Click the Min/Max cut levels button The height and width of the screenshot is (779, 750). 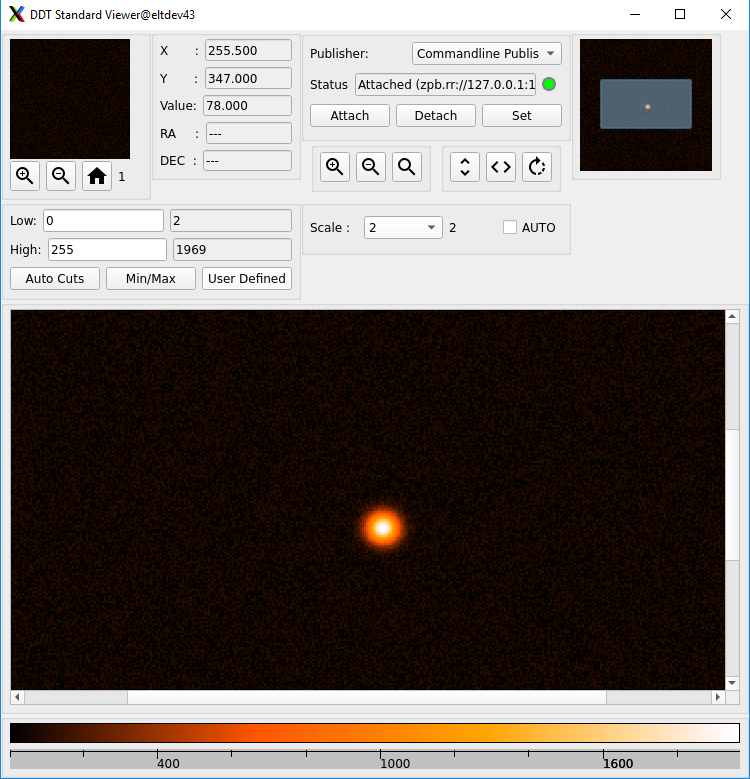pyautogui.click(x=151, y=279)
